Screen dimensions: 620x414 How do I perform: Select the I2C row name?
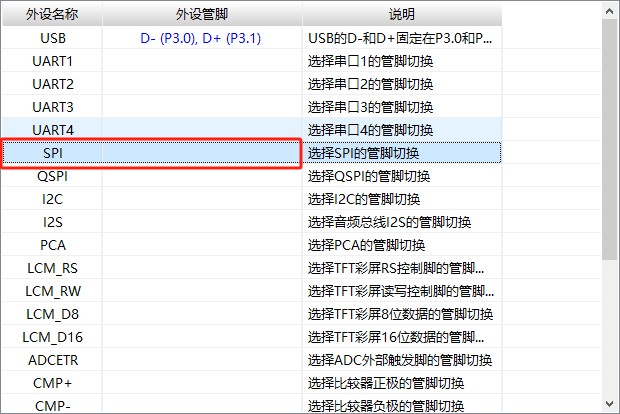[53, 199]
